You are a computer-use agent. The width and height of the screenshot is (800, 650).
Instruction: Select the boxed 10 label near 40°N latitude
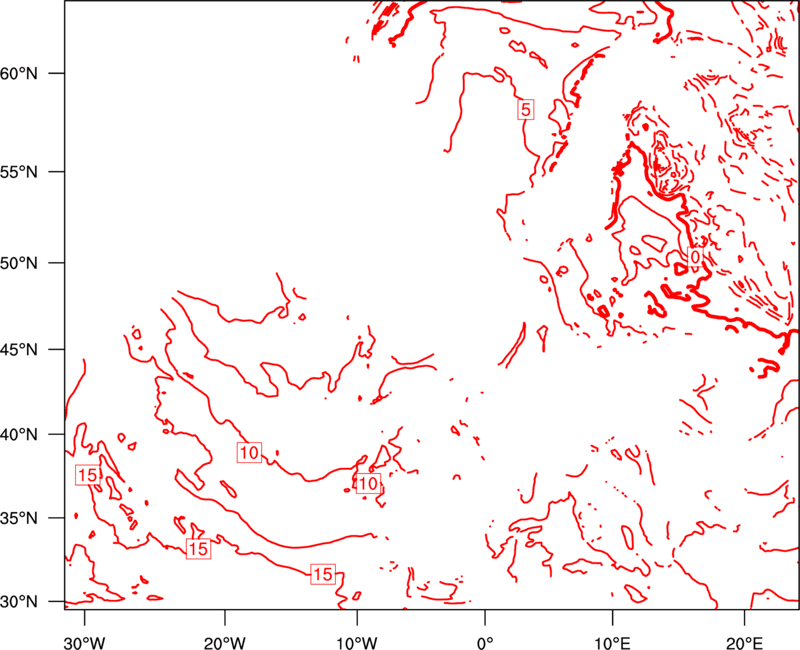tap(249, 453)
